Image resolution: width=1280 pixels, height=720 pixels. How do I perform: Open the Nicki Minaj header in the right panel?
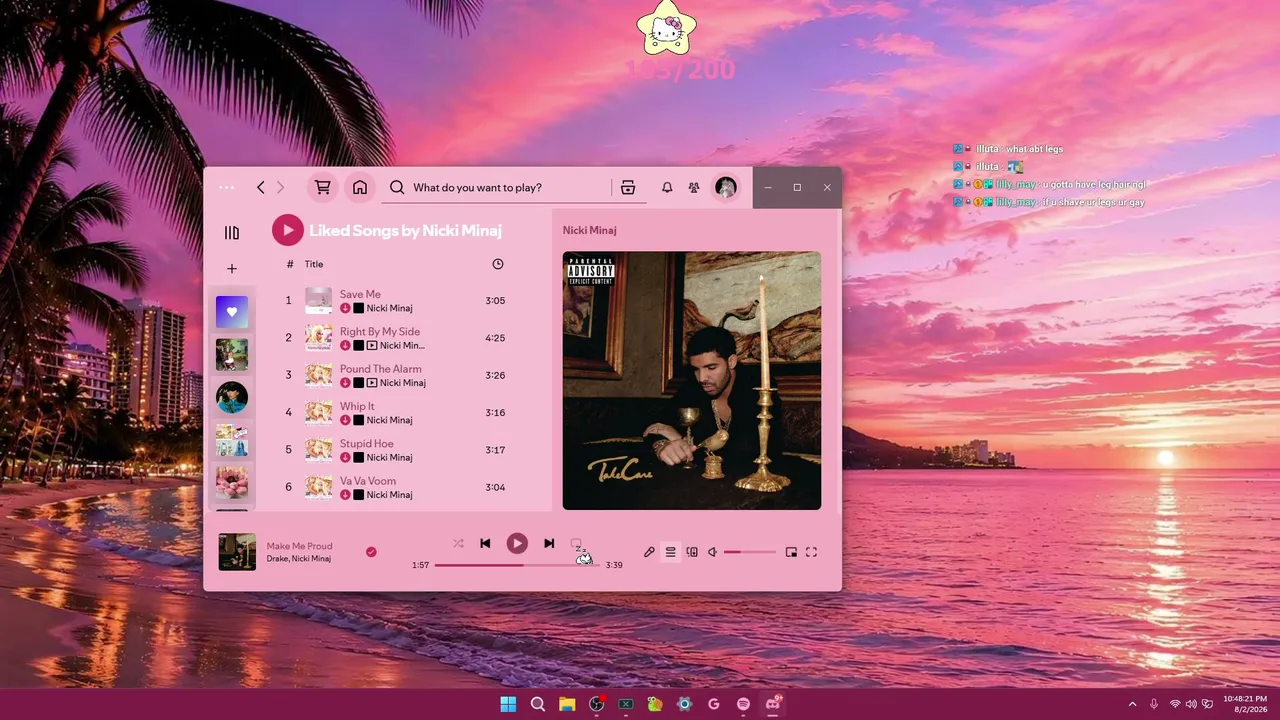point(589,230)
